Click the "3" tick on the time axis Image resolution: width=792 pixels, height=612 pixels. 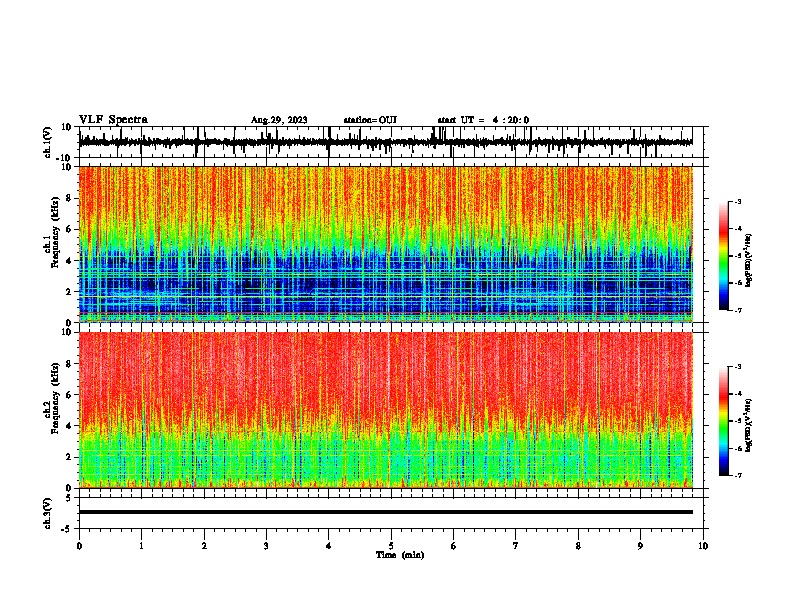[x=266, y=546]
